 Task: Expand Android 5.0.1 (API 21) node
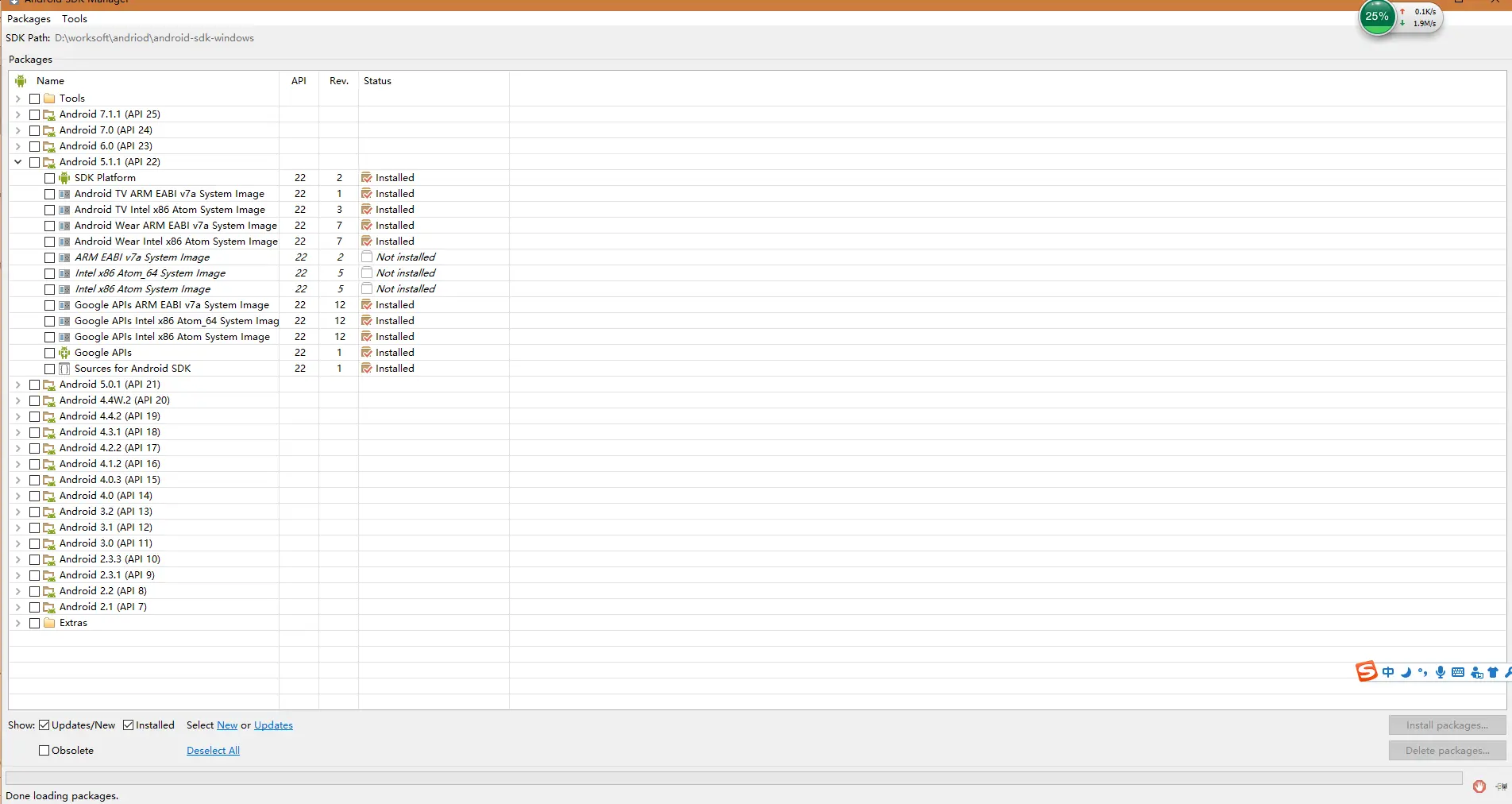18,385
